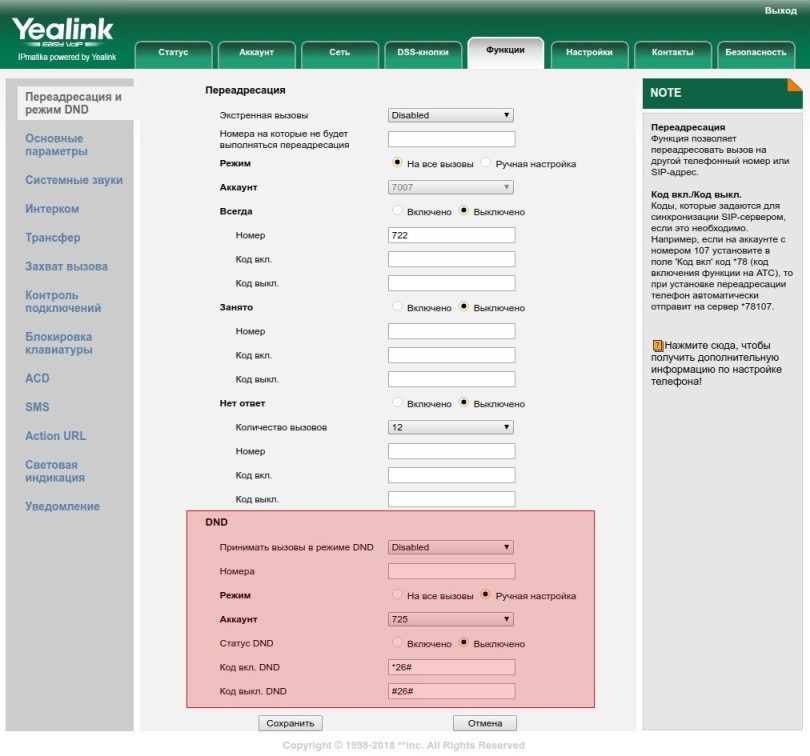The image size is (810, 756).
Task: Open the DND Аккаунт 725 dropdown
Action: 450,619
